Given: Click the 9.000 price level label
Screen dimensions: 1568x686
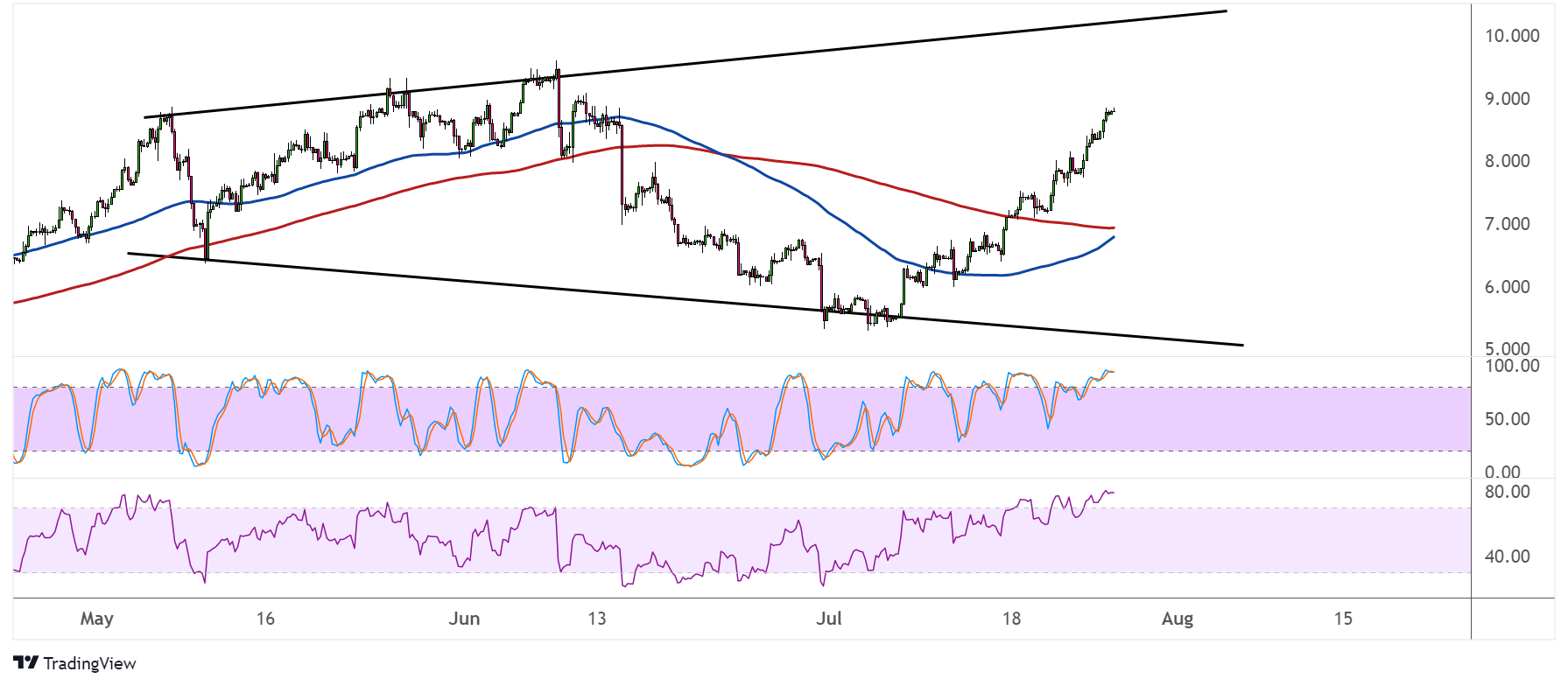Looking at the screenshot, I should 1508,99.
